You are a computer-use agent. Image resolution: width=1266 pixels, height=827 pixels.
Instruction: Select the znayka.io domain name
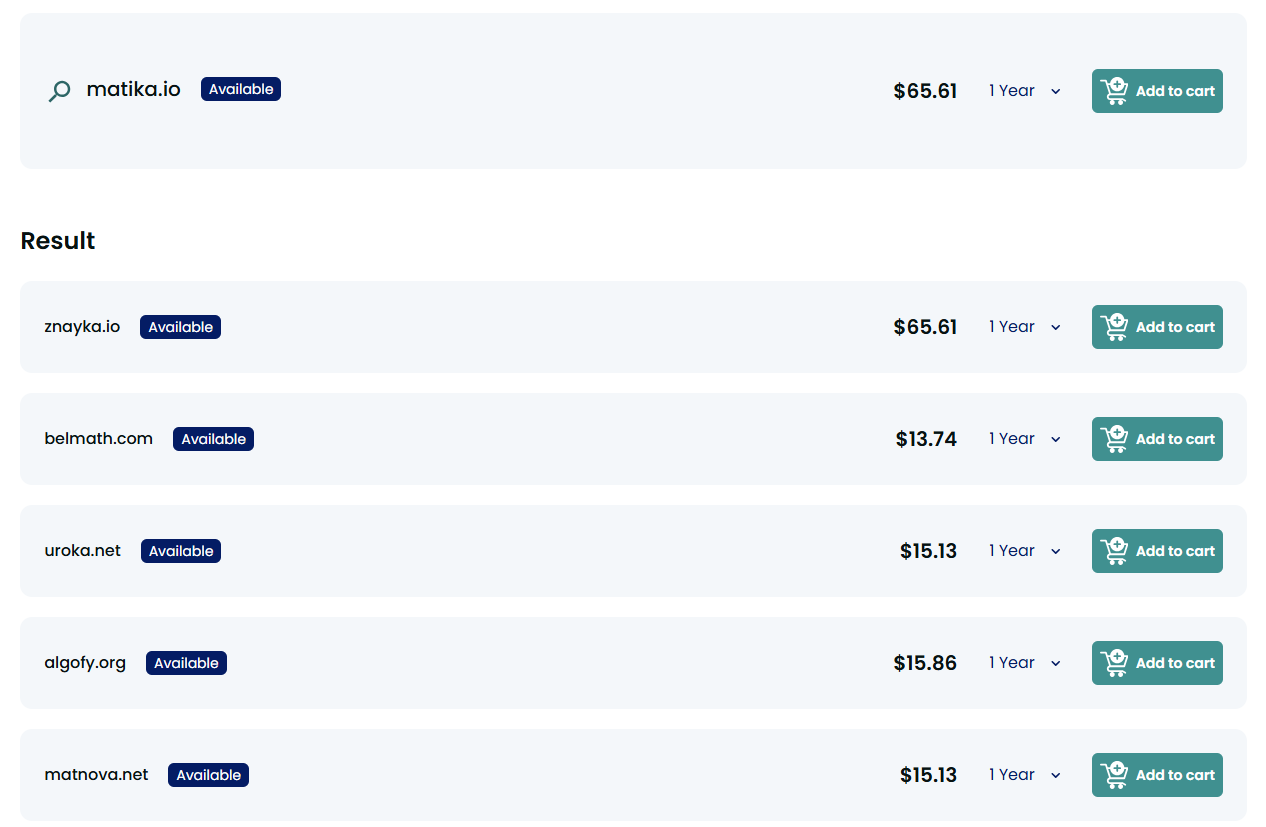[82, 327]
